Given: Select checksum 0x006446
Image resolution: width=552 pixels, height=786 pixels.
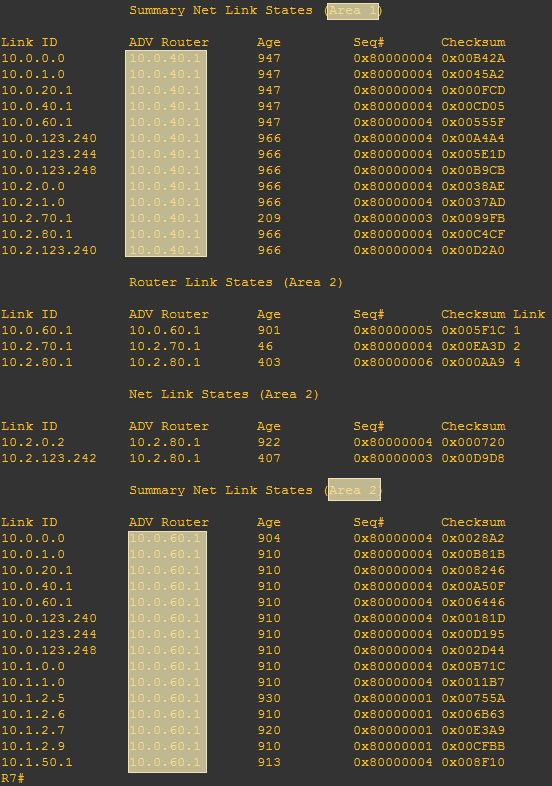Looking at the screenshot, I should point(473,603).
